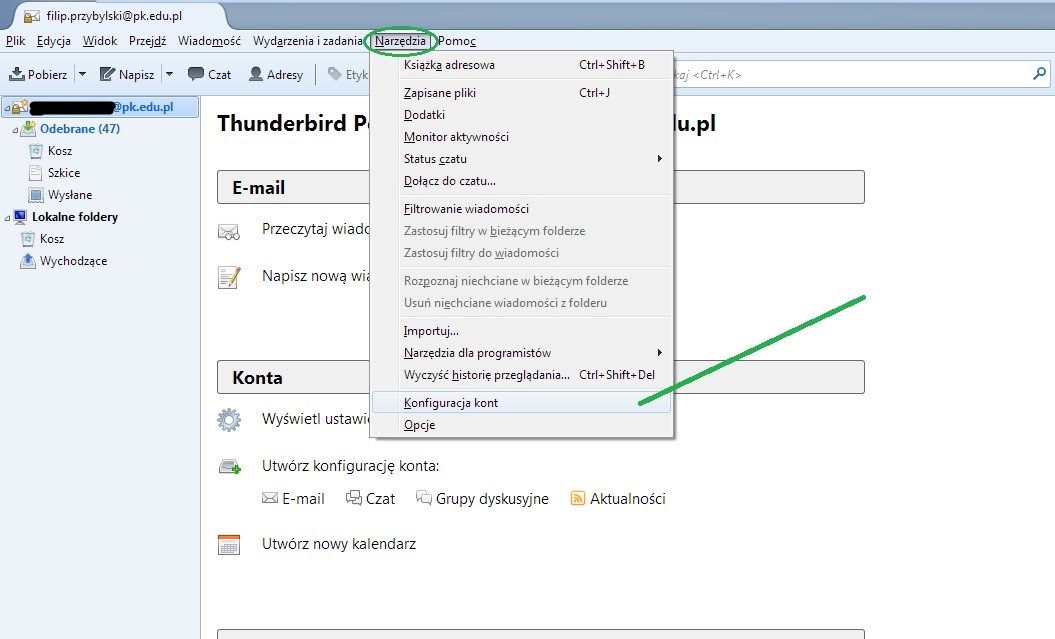Select the Wysłane sent folder

click(x=69, y=195)
